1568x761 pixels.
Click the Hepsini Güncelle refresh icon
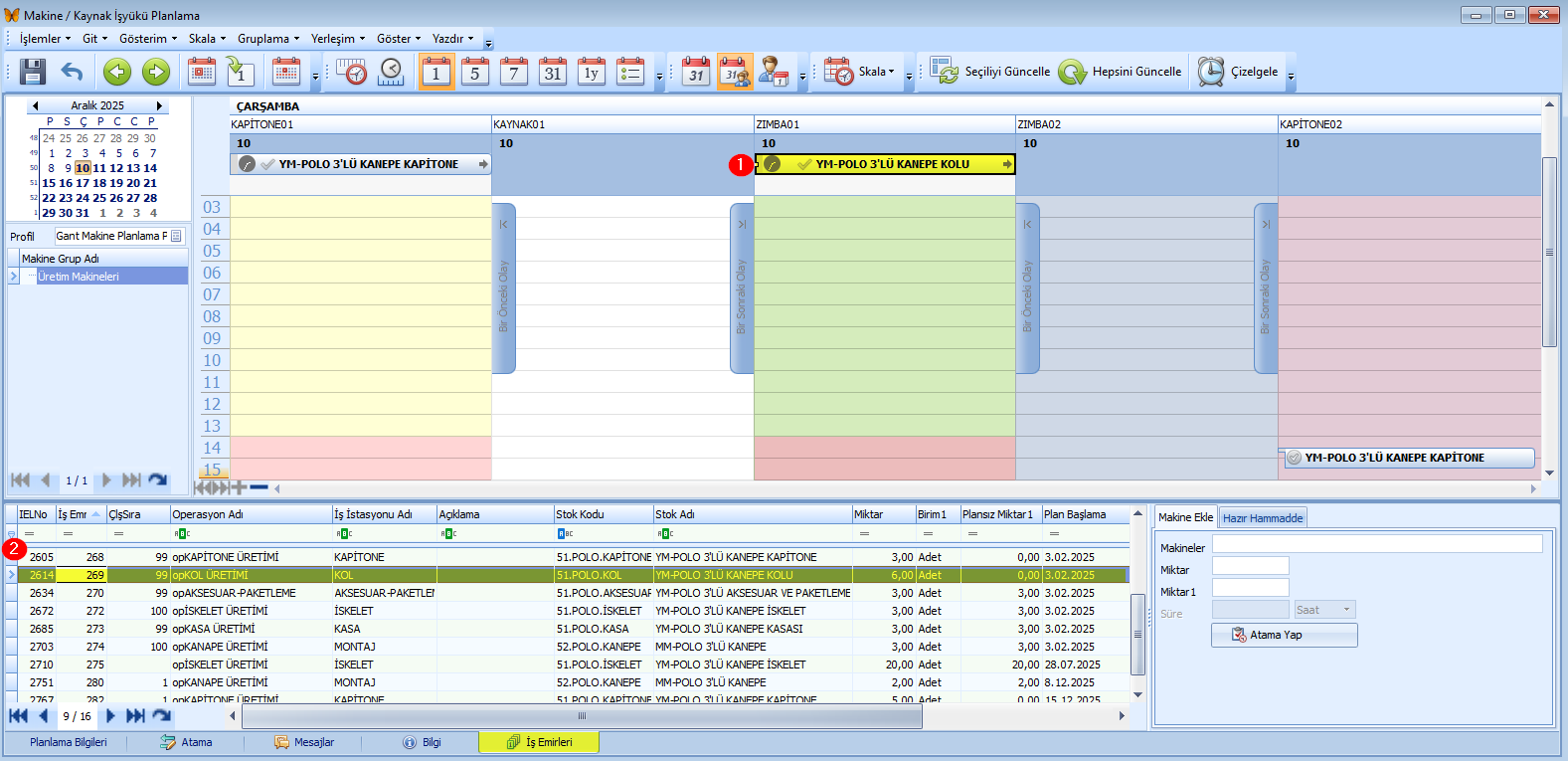[1072, 72]
